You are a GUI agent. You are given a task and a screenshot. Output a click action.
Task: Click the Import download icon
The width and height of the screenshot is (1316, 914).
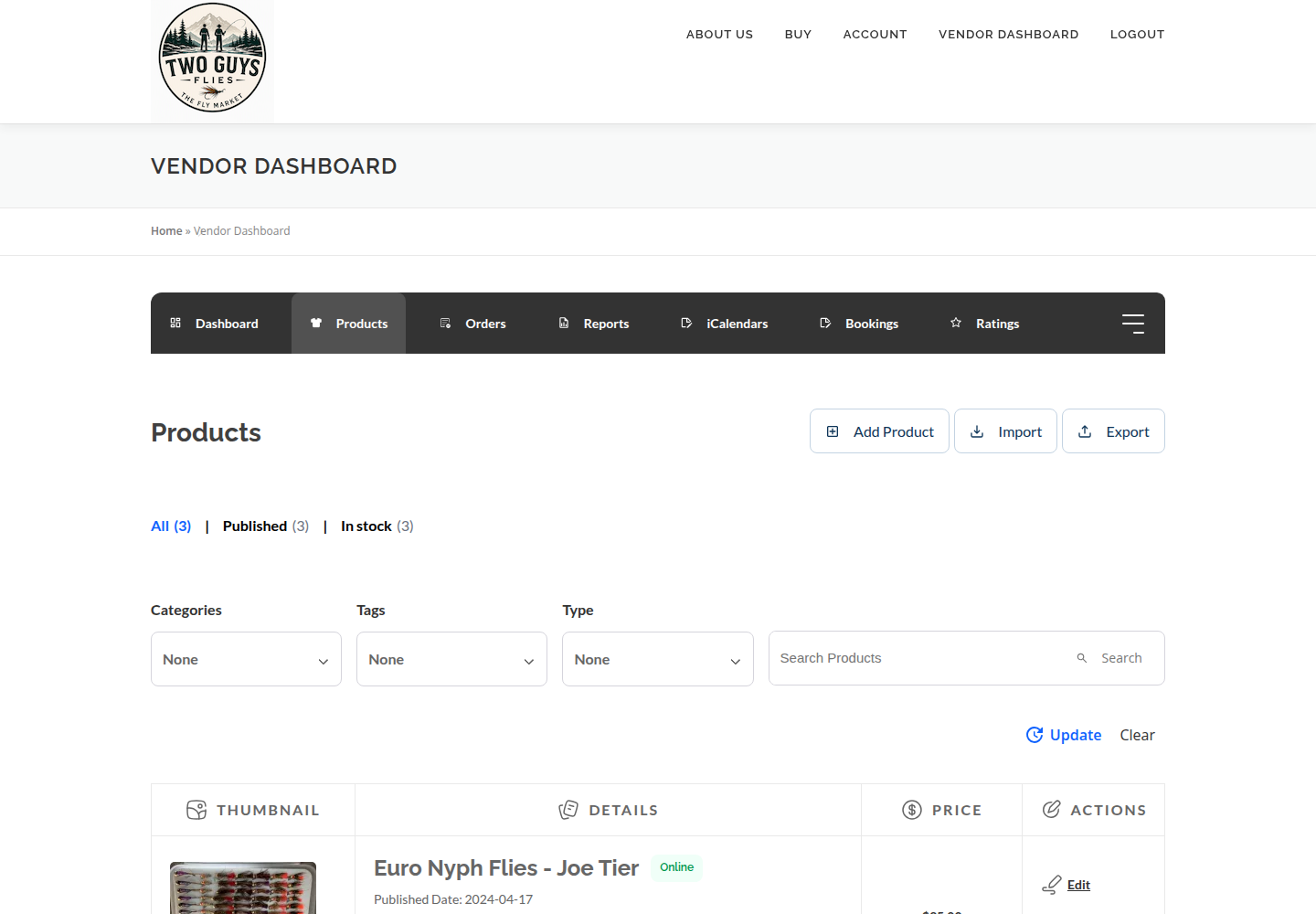tap(977, 431)
